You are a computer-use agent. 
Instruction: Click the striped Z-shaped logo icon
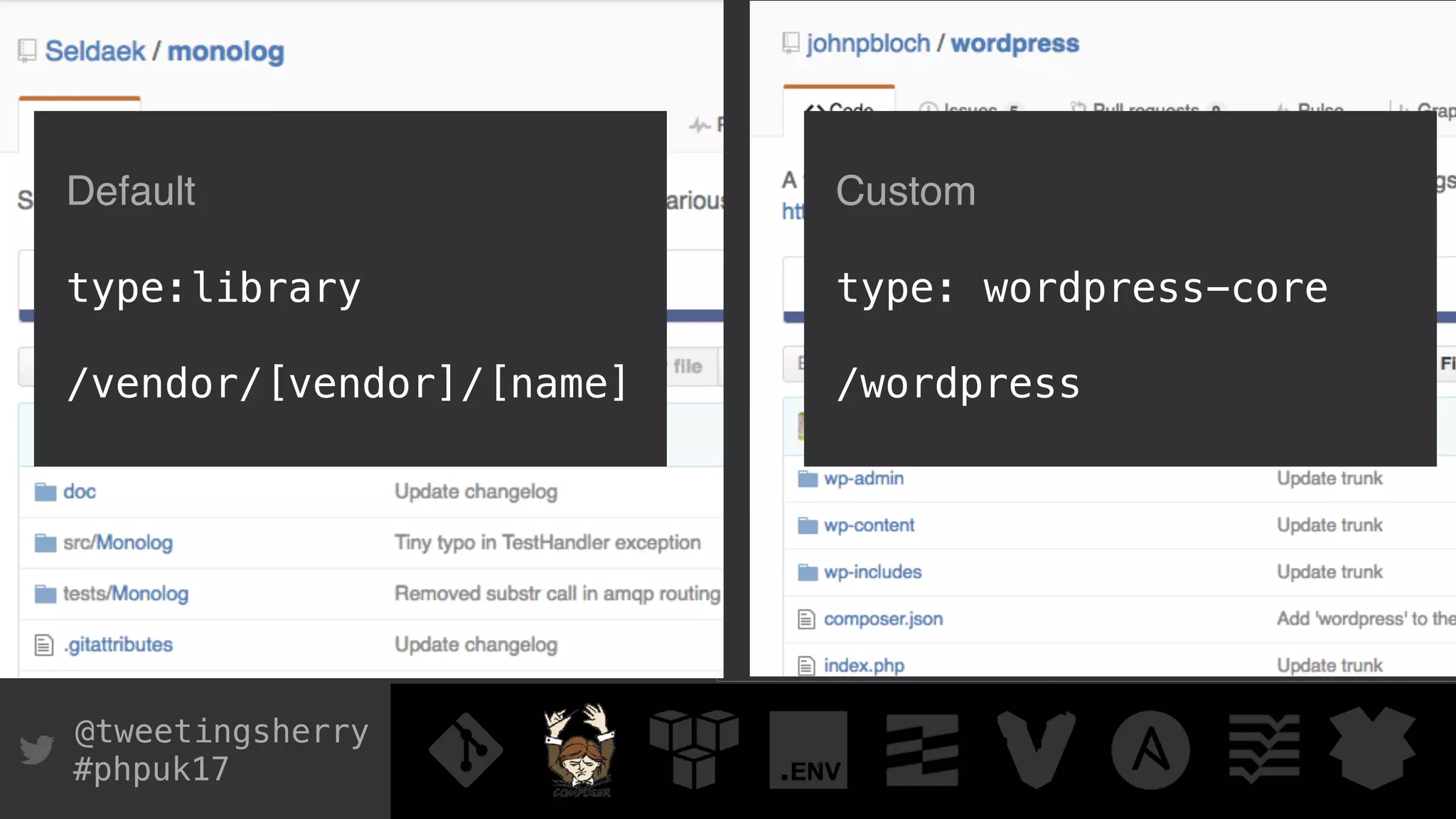(x=922, y=750)
